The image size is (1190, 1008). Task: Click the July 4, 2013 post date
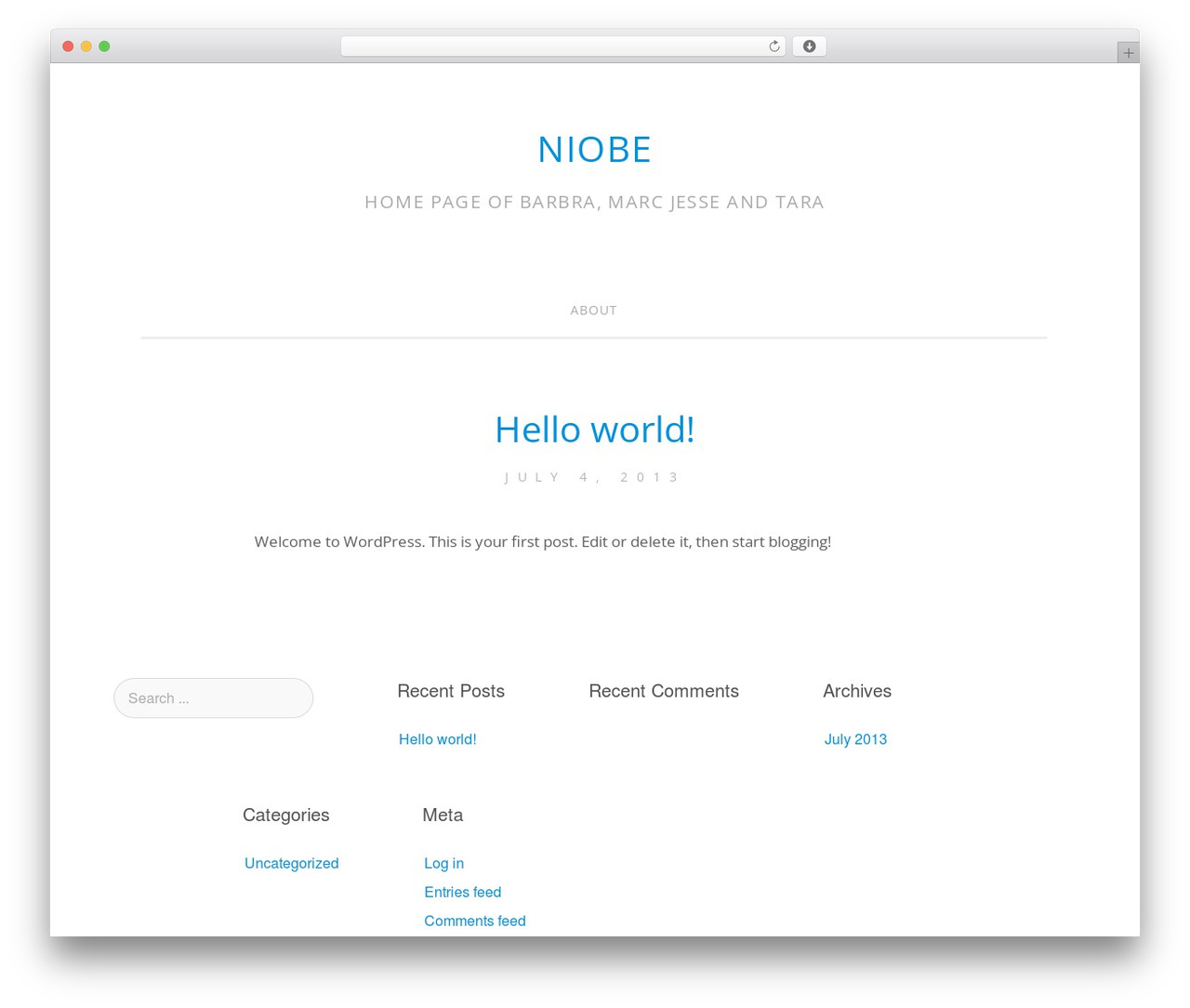(x=593, y=477)
